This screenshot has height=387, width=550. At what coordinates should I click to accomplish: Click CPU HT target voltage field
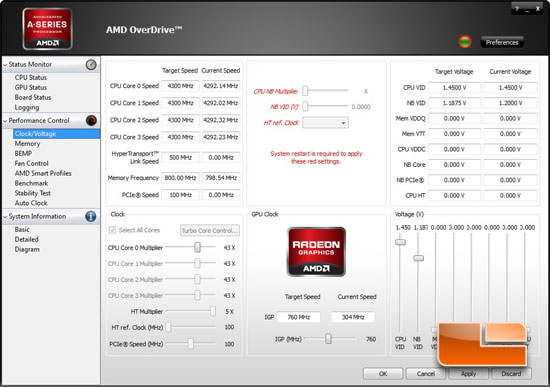(454, 195)
